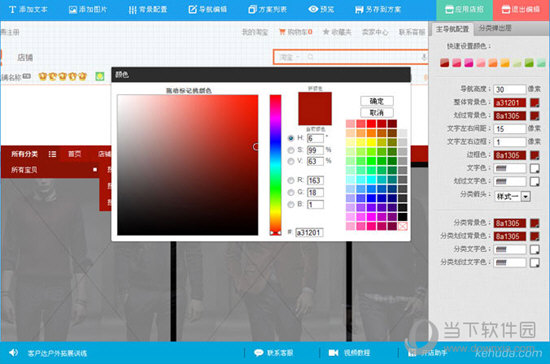Screen dimensions: 550x364
Task: Switch to the 分类弹出层 tab
Action: tap(495, 28)
